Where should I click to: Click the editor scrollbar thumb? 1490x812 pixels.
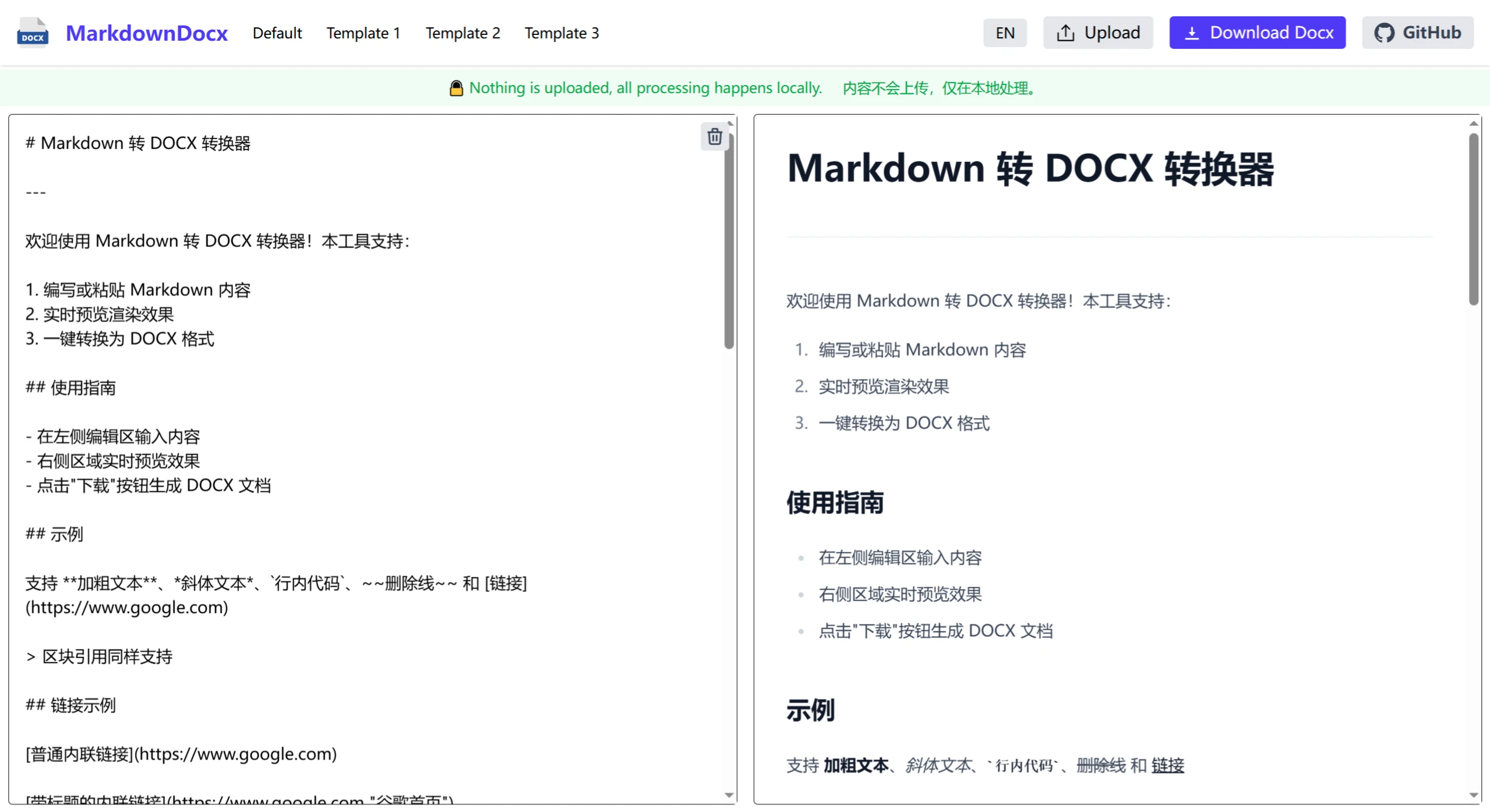729,240
